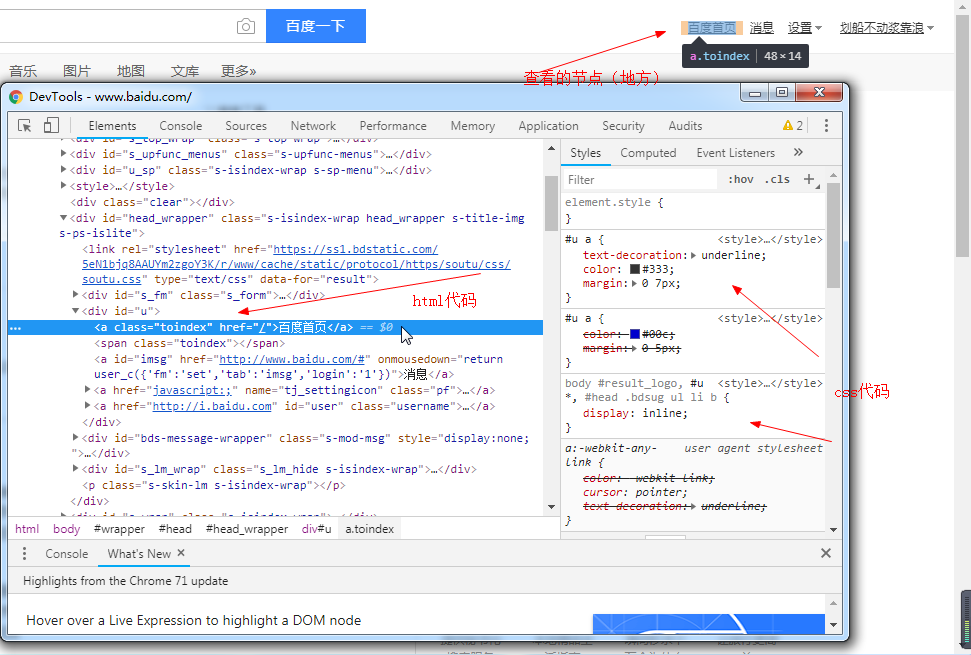
Task: Click the 百度首页 link on page
Action: [712, 28]
